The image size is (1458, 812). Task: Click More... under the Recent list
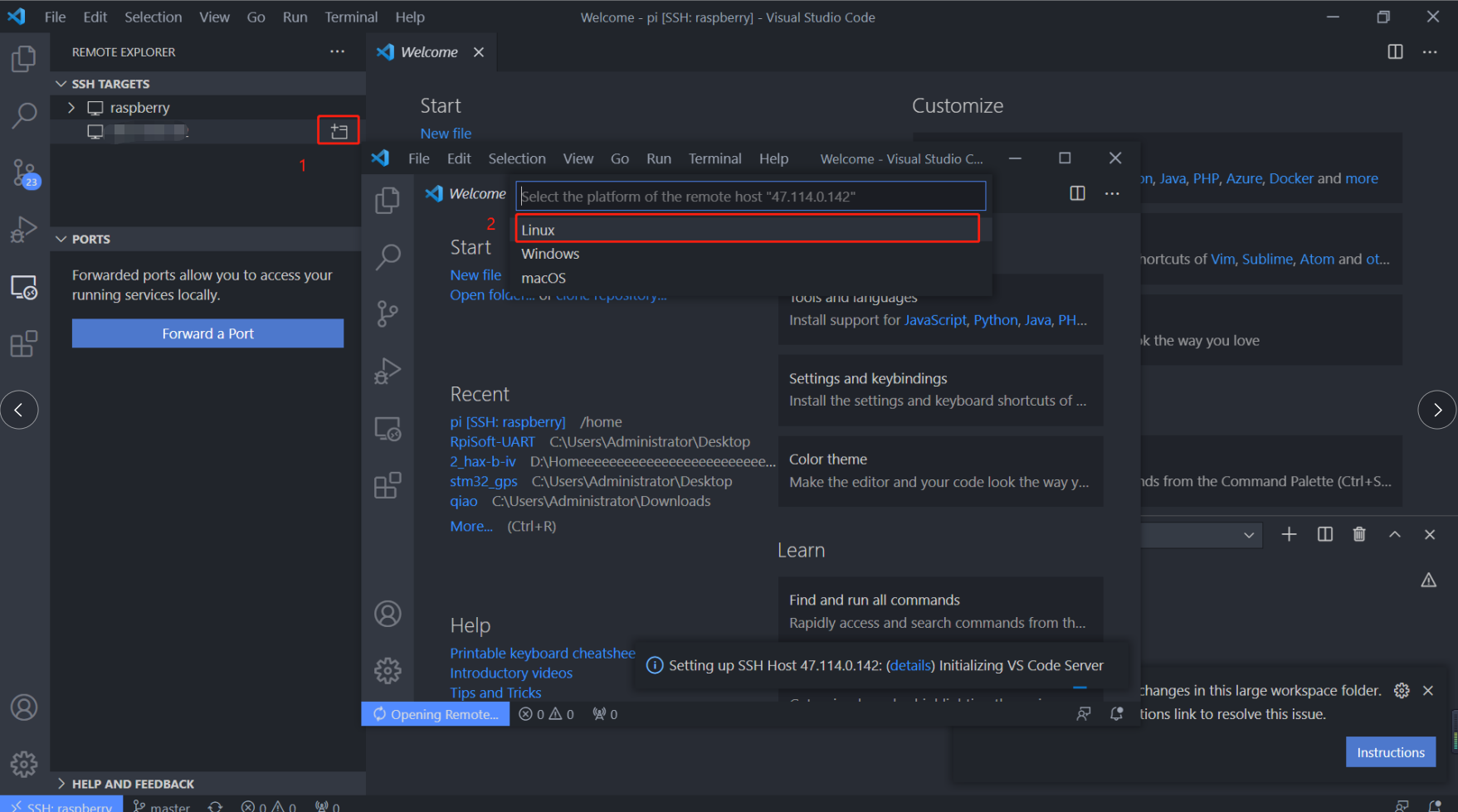(x=471, y=526)
